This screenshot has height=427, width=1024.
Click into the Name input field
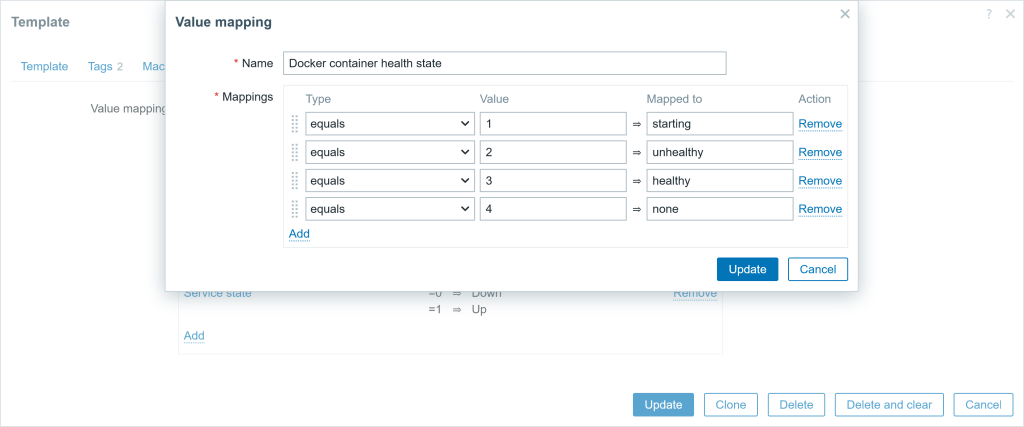(x=504, y=63)
